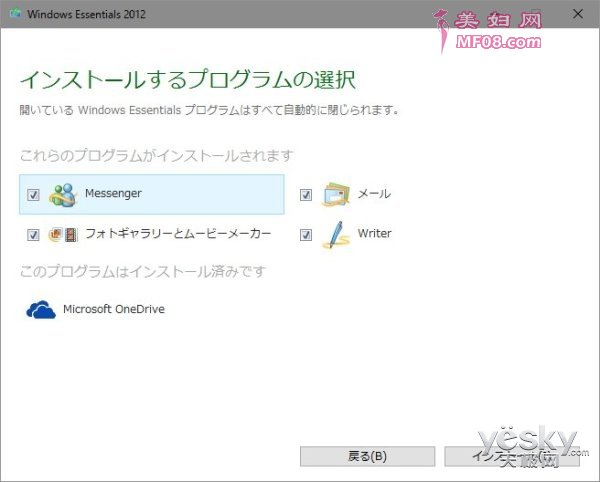600x482 pixels.
Task: Click the 戻る(B) back button
Action: coord(367,456)
